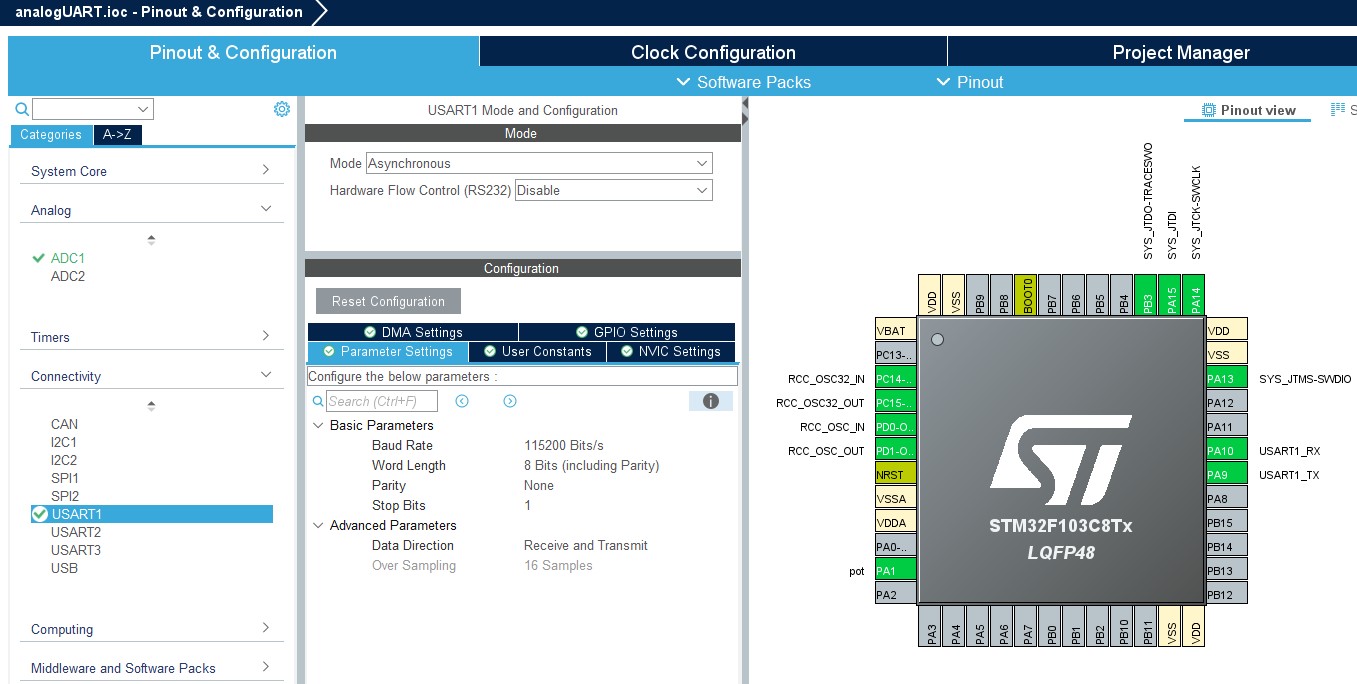The height and width of the screenshot is (684, 1357).
Task: Click the green PA9 USART1_TX pin
Action: [1227, 474]
